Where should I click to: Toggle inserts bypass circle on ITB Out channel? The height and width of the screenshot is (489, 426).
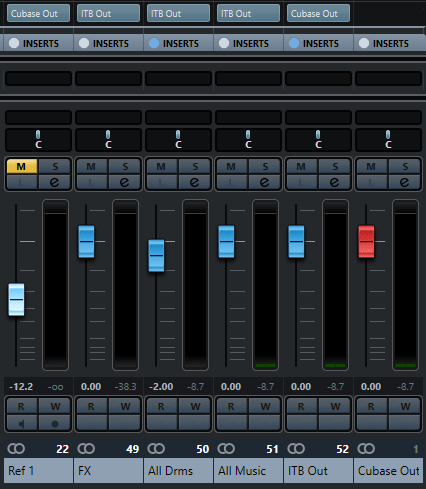click(x=294, y=43)
